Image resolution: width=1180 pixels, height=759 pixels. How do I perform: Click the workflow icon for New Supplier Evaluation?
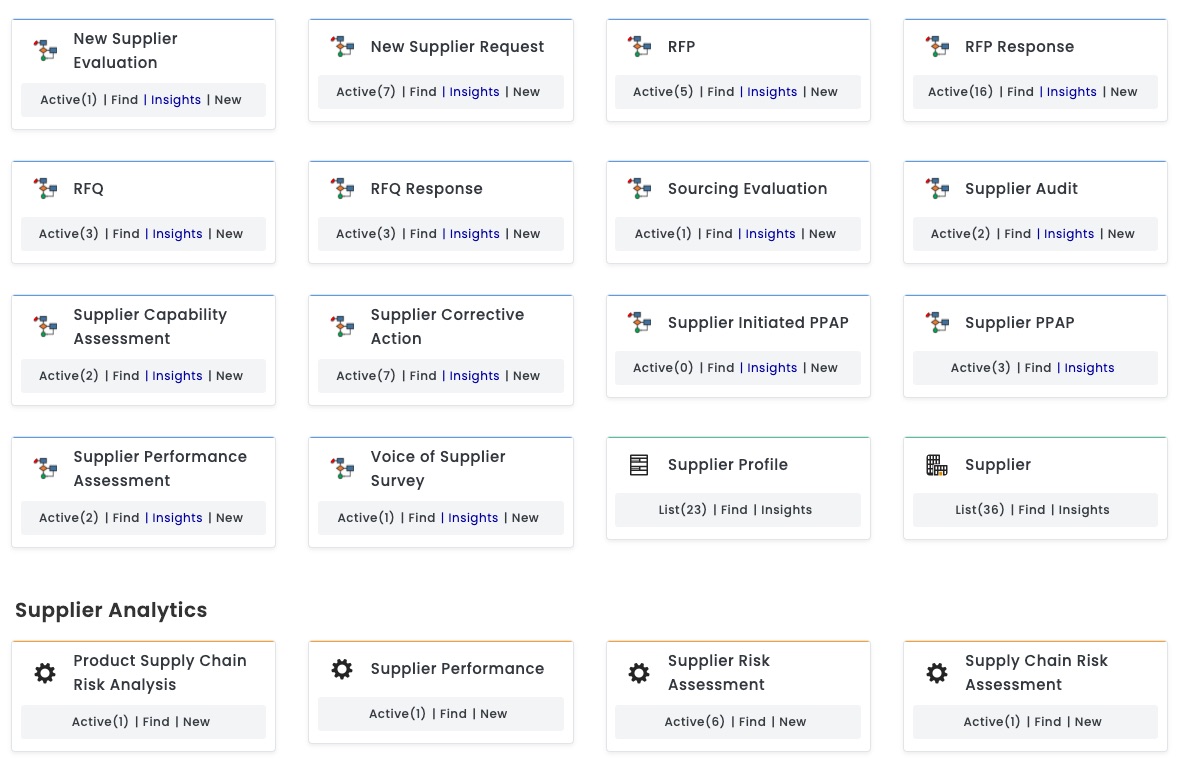[x=45, y=50]
